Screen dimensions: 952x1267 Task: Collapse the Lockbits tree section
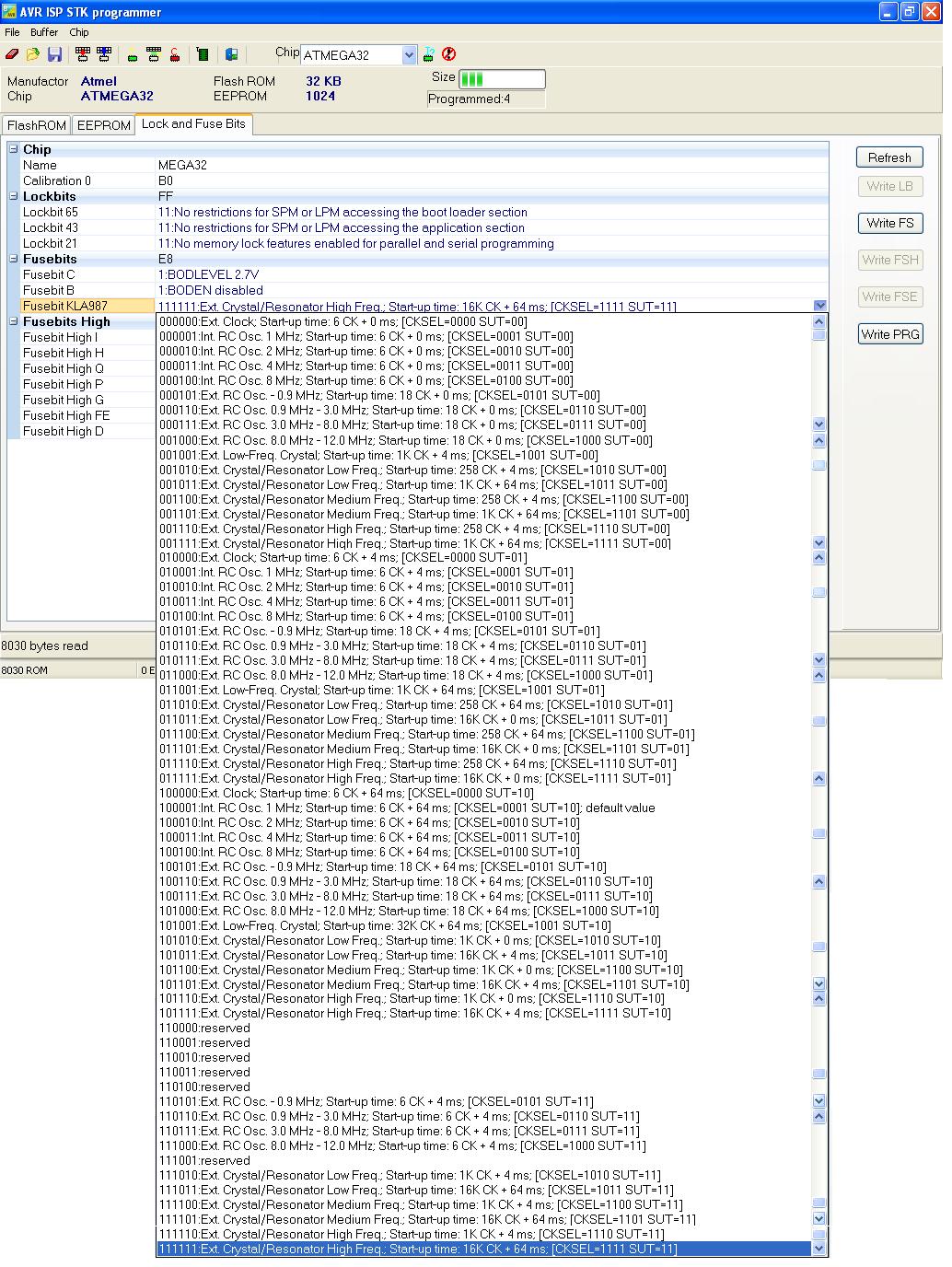[14, 196]
